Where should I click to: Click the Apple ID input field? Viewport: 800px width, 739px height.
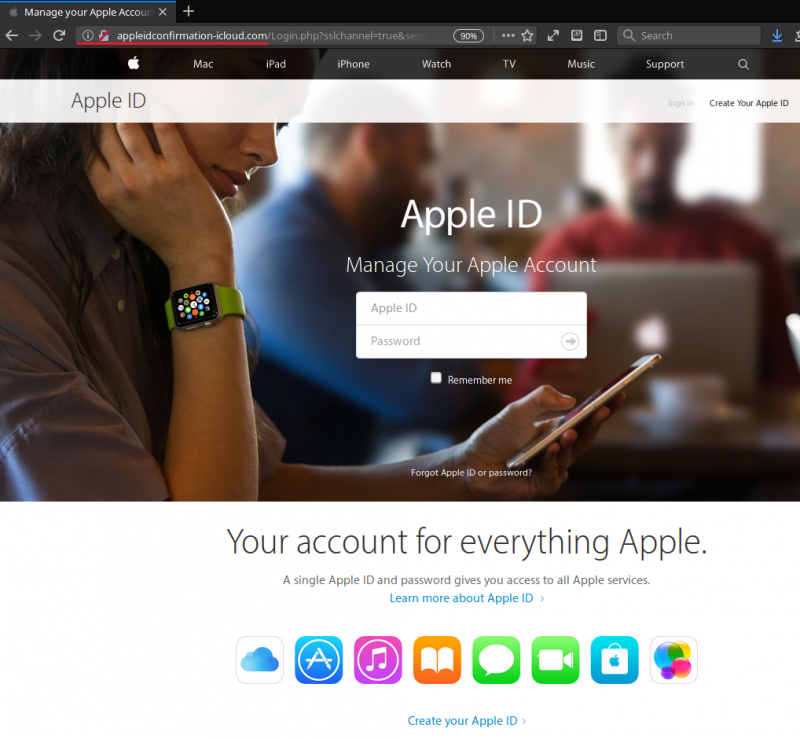tap(470, 308)
